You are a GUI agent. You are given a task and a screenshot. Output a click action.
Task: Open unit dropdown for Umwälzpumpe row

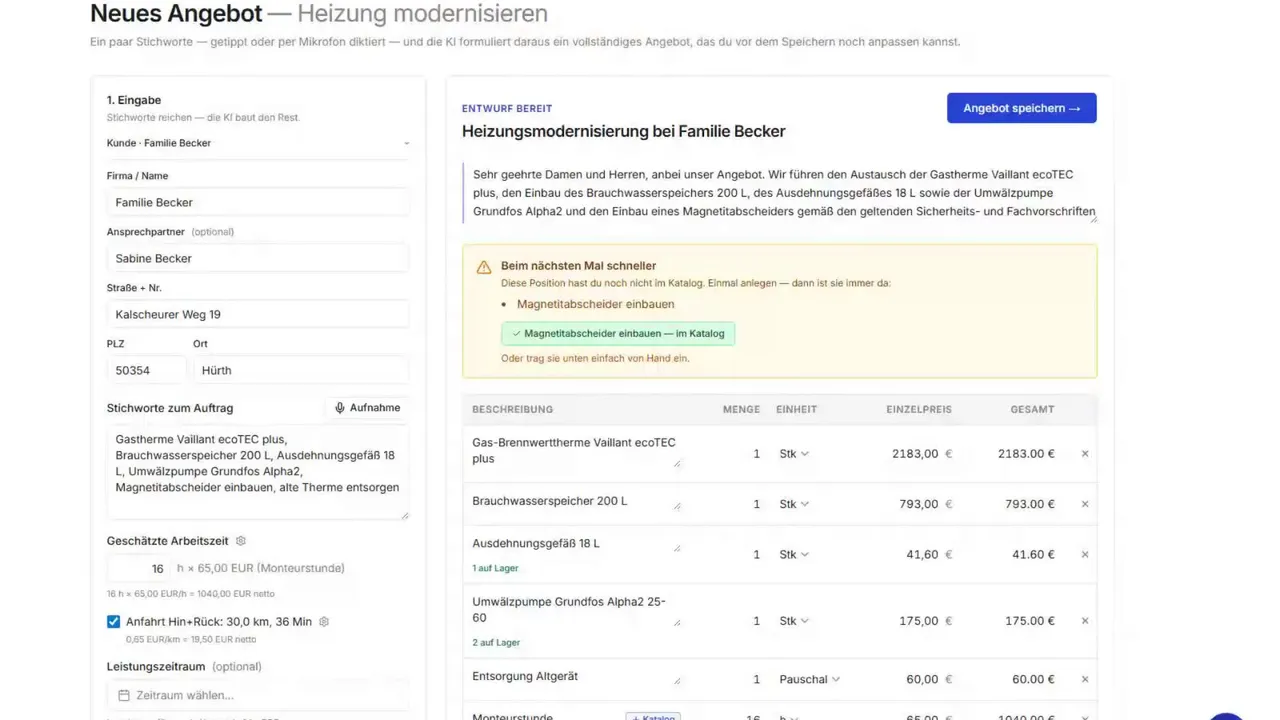(x=795, y=621)
